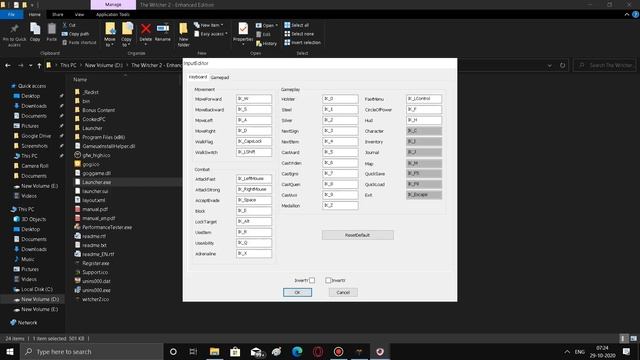
Task: Click the Name column header
Action: pos(80,80)
